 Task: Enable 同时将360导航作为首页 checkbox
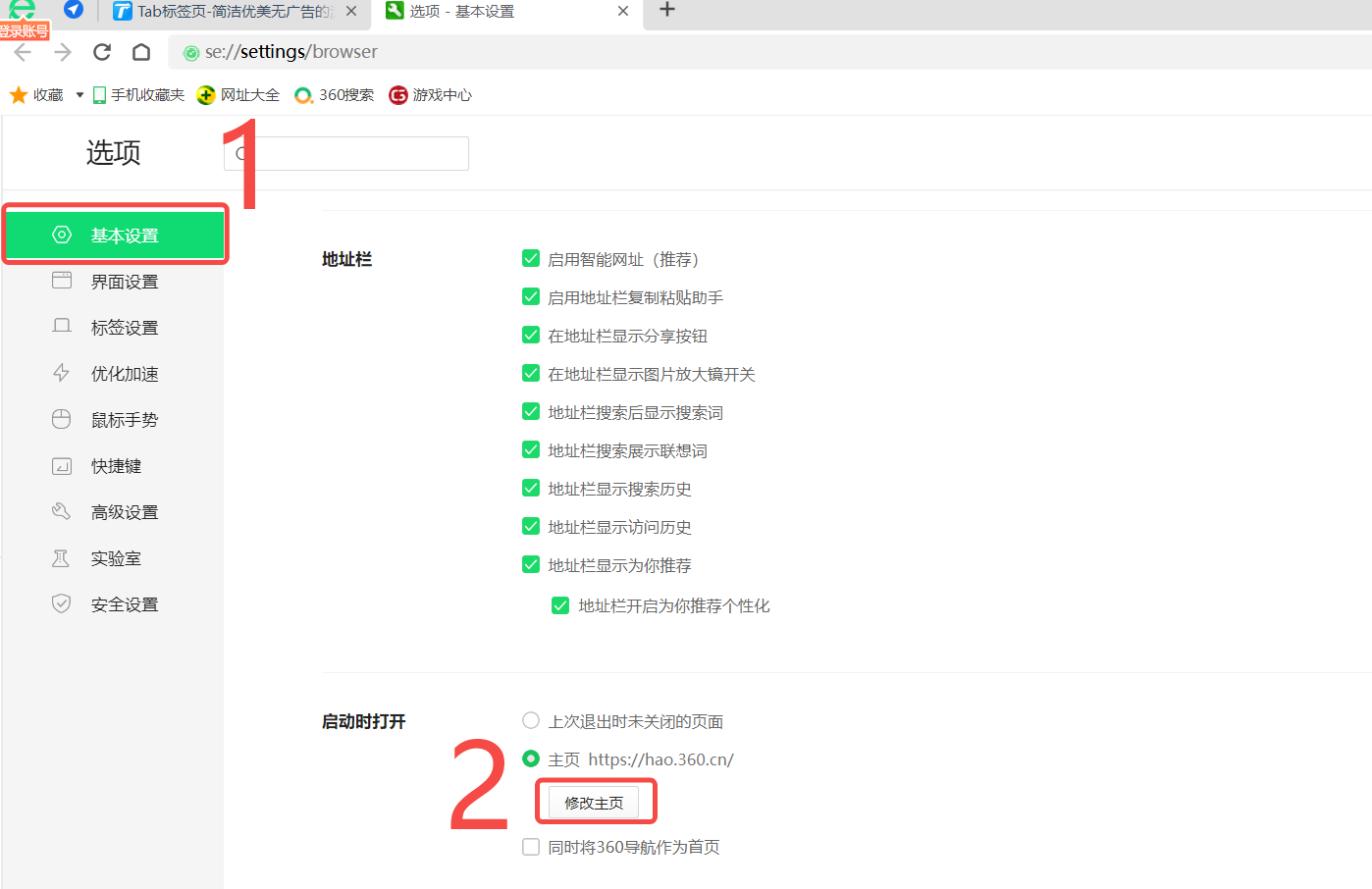(531, 847)
